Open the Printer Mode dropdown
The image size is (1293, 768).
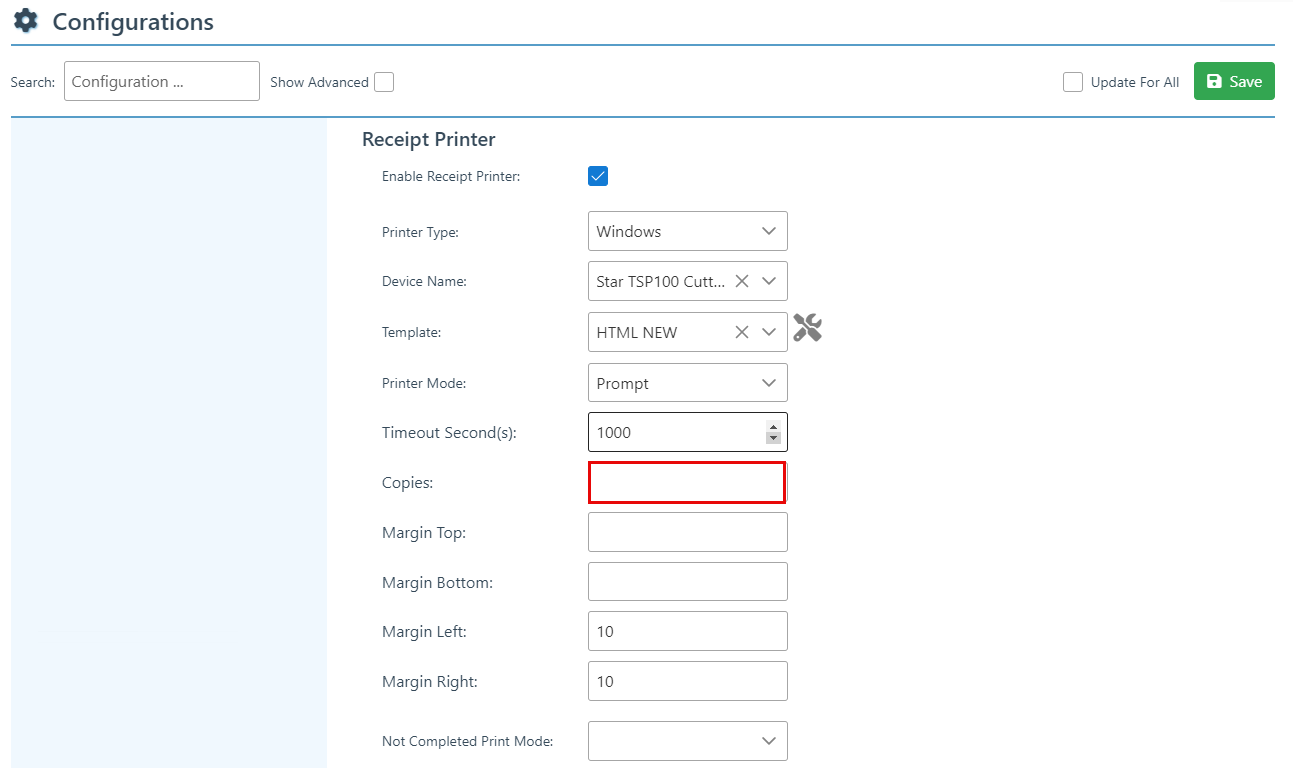coord(687,383)
